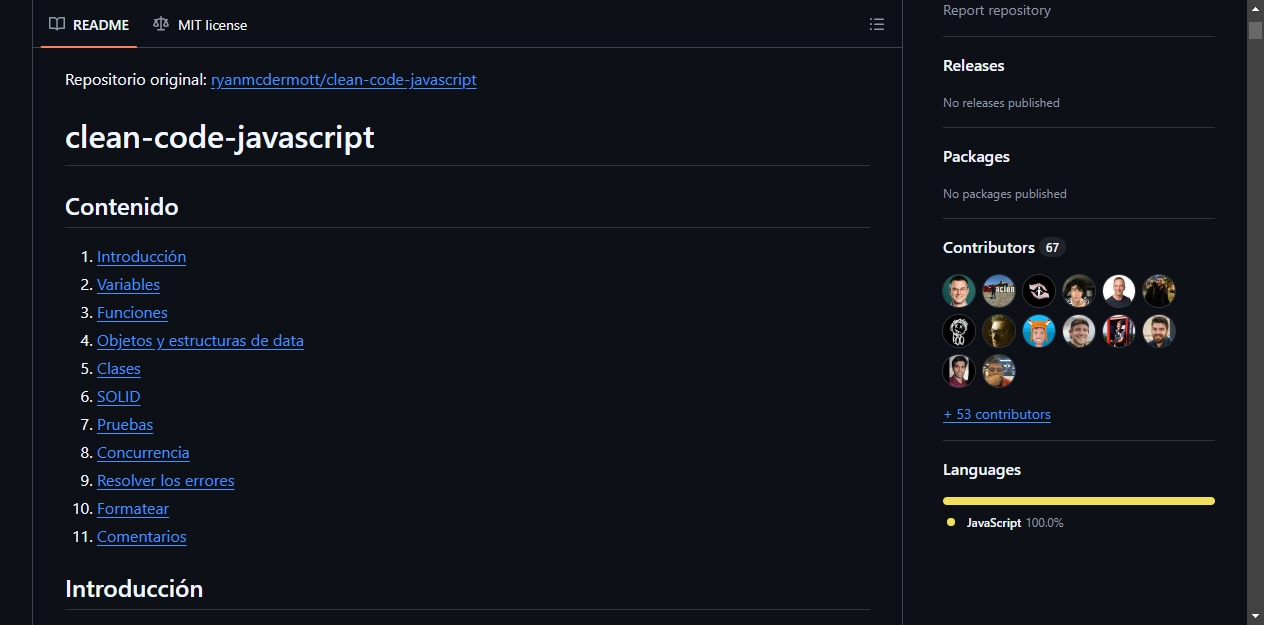The image size is (1264, 625).
Task: Jump to the Introducción section link
Action: 141,256
